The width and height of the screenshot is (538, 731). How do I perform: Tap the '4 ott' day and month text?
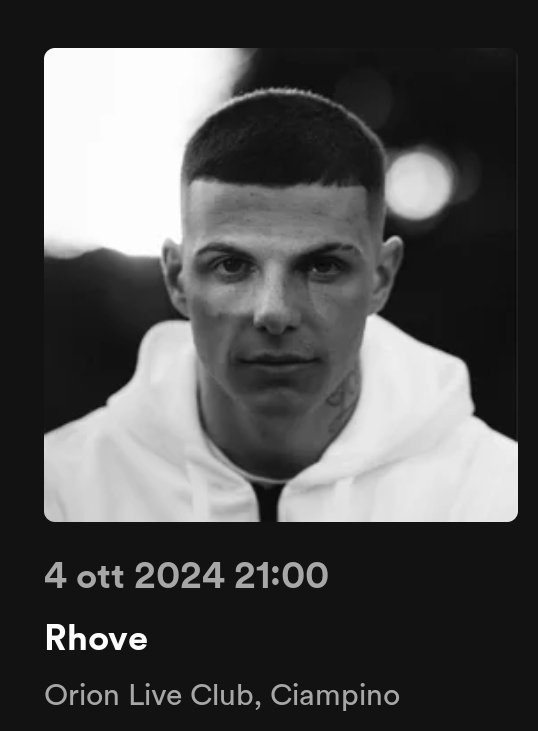pyautogui.click(x=84, y=575)
